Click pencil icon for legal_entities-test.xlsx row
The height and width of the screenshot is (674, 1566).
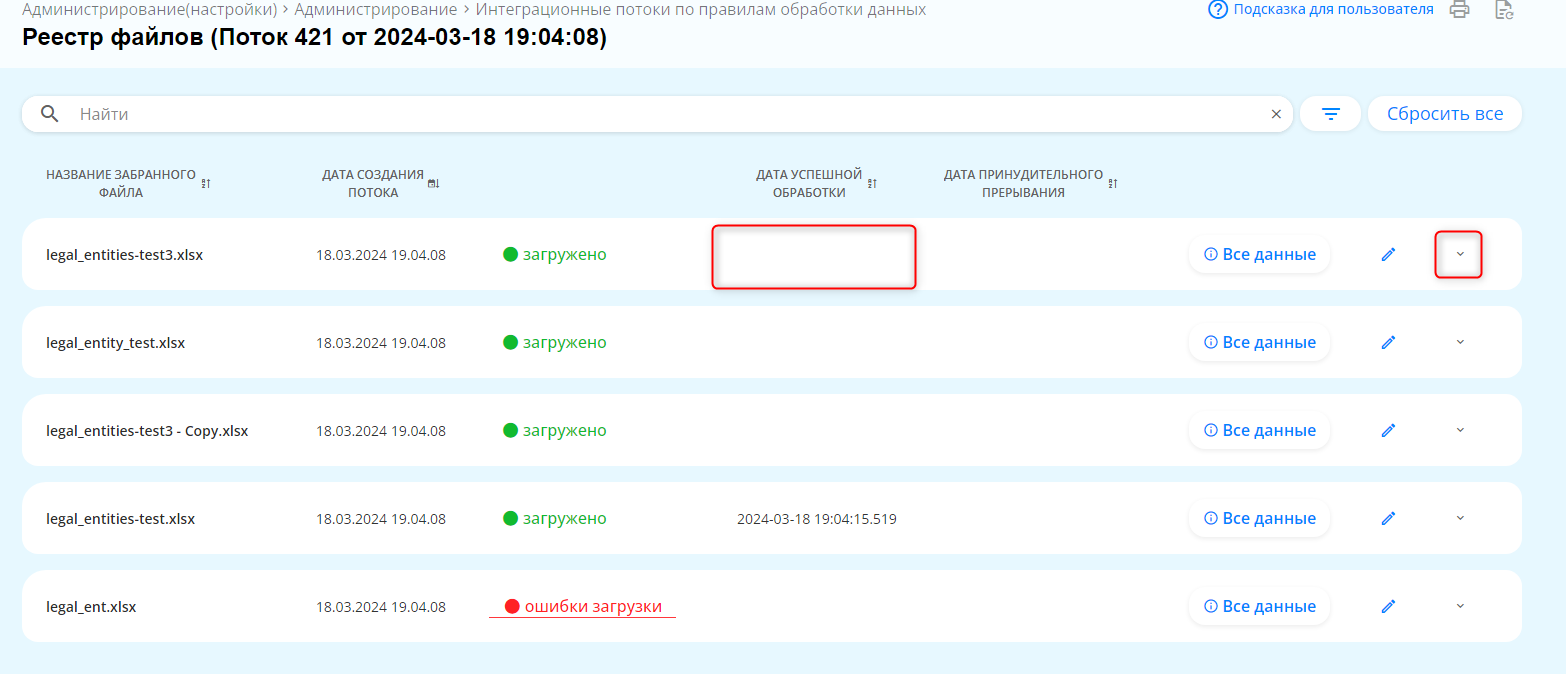[x=1388, y=519]
